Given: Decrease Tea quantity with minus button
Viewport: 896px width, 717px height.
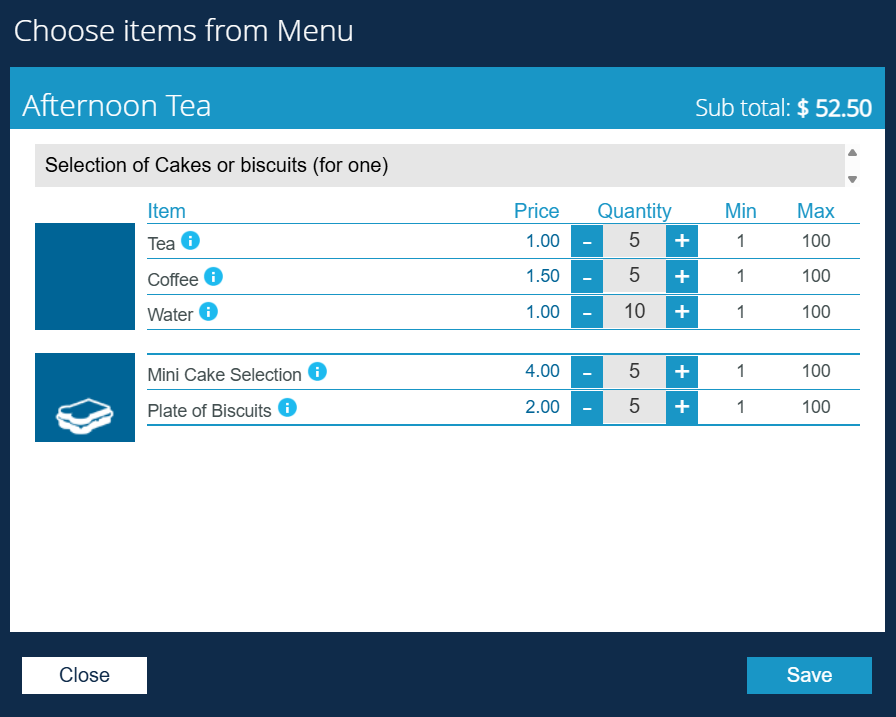Looking at the screenshot, I should pyautogui.click(x=587, y=241).
